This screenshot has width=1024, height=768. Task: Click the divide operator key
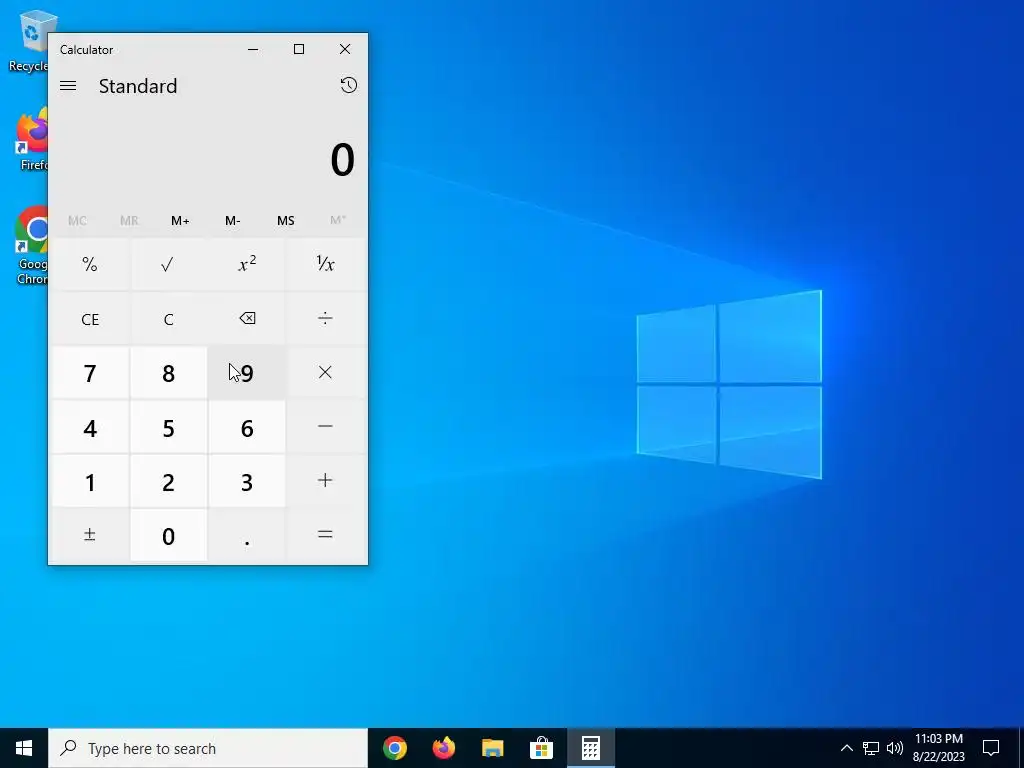pyautogui.click(x=325, y=319)
